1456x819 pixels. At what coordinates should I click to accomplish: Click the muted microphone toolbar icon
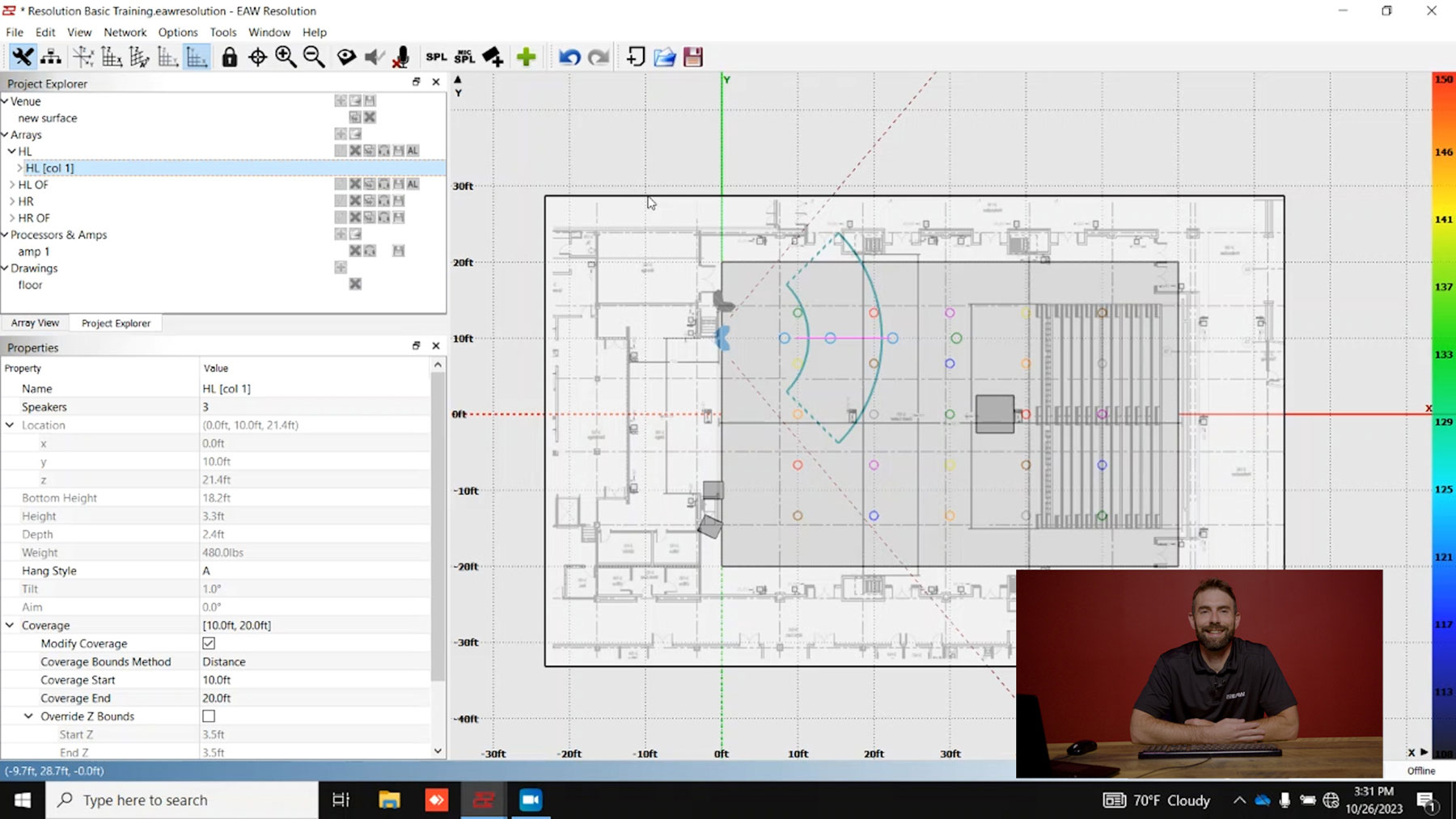coord(401,57)
